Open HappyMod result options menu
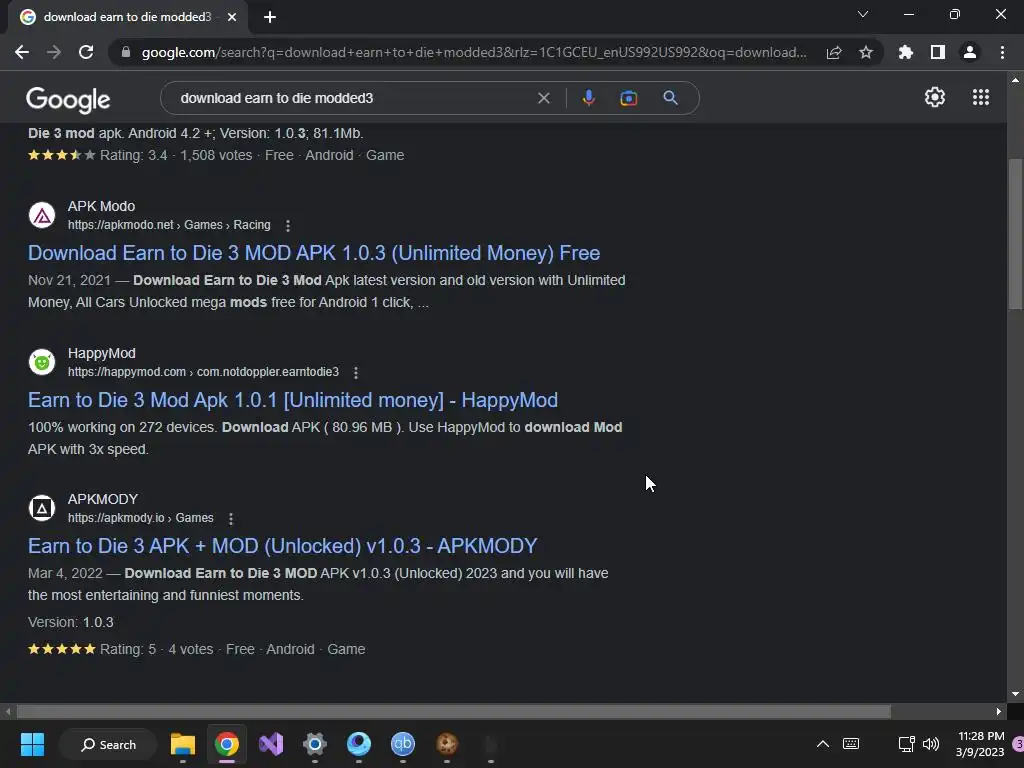The width and height of the screenshot is (1024, 768). pos(355,372)
